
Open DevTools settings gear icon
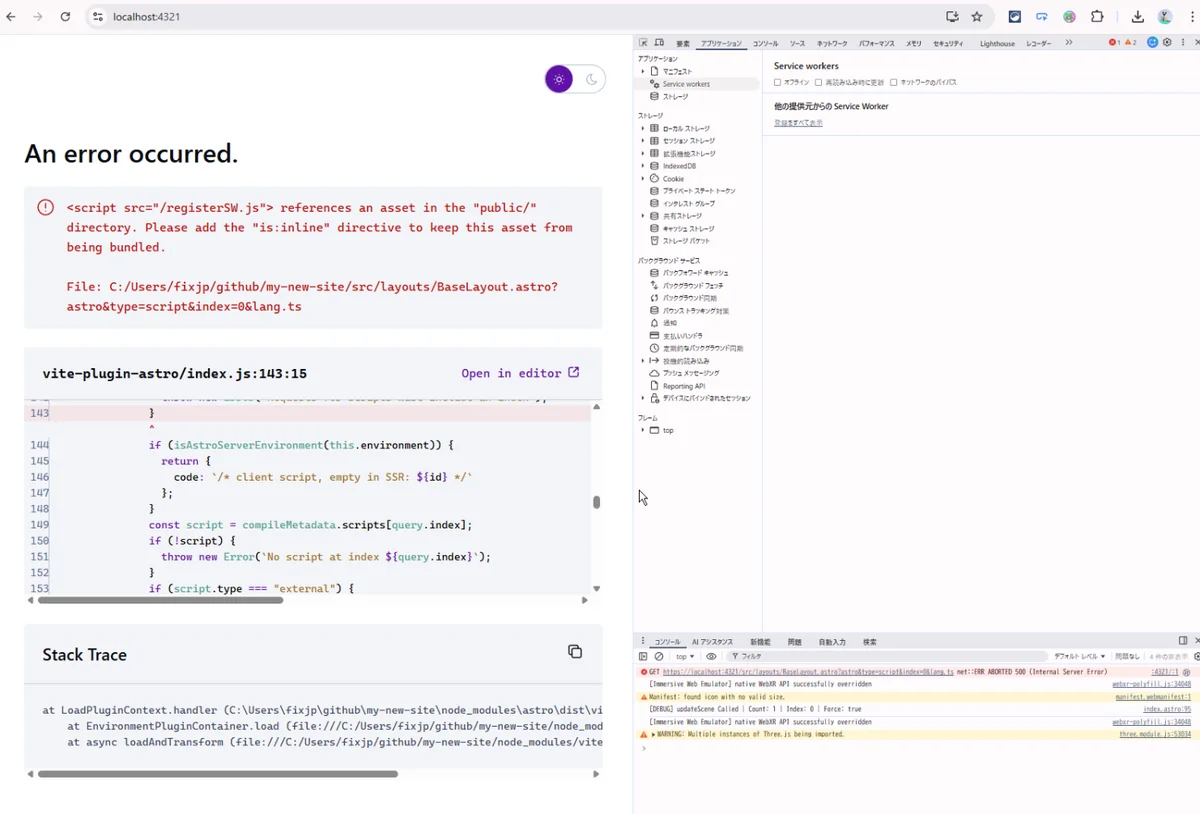1166,43
